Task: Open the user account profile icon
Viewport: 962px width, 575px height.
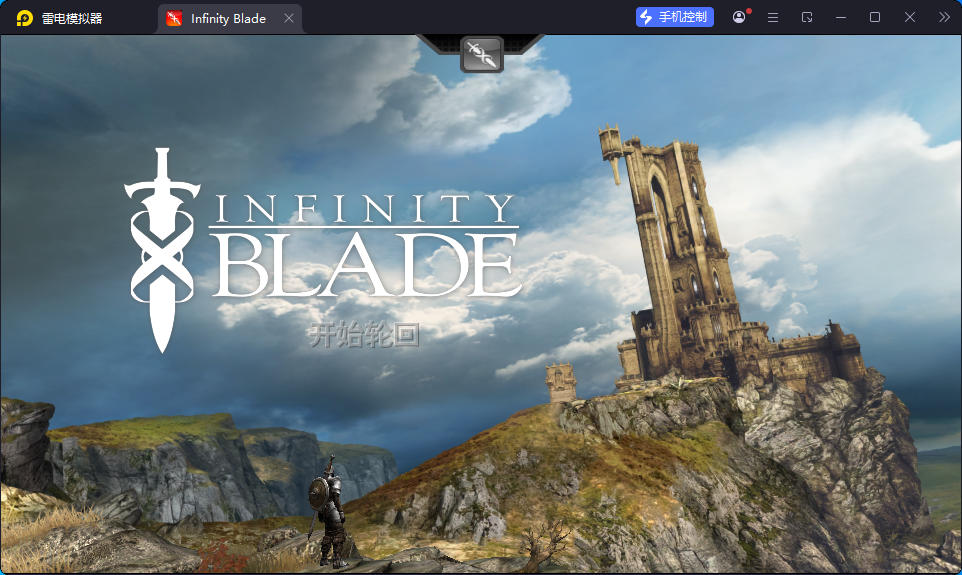Action: pyautogui.click(x=739, y=17)
